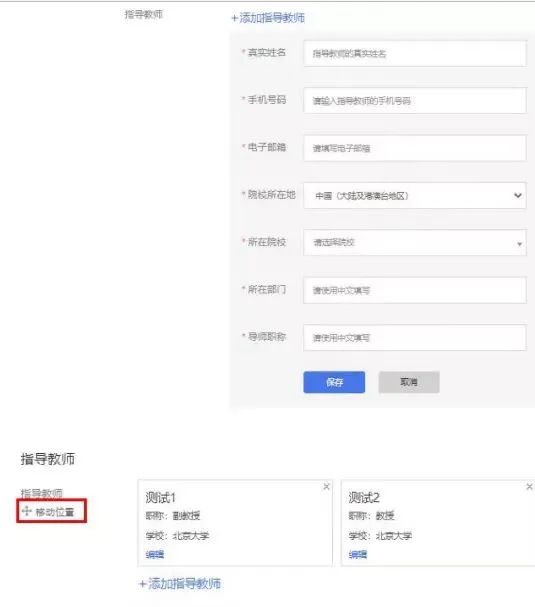The image size is (535, 607).
Task: Focus the 所在部门 input field
Action: coord(415,290)
